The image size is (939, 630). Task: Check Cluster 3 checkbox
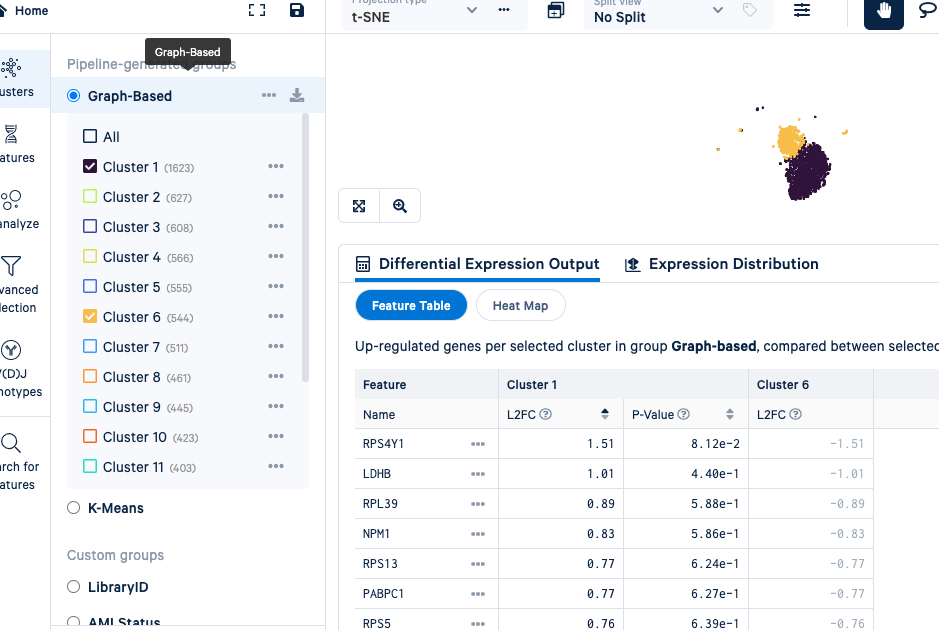coord(90,226)
